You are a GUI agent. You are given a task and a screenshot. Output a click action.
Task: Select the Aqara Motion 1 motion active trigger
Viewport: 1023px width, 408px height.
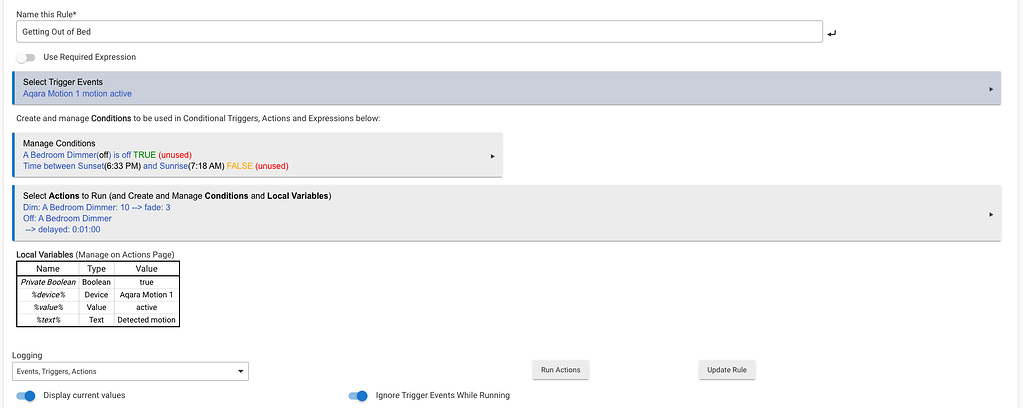pos(77,94)
